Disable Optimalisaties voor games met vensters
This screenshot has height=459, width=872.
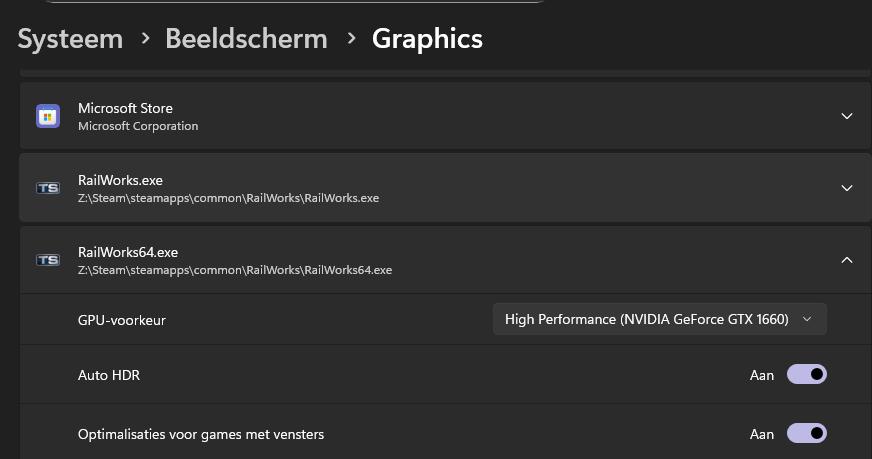[x=806, y=434]
